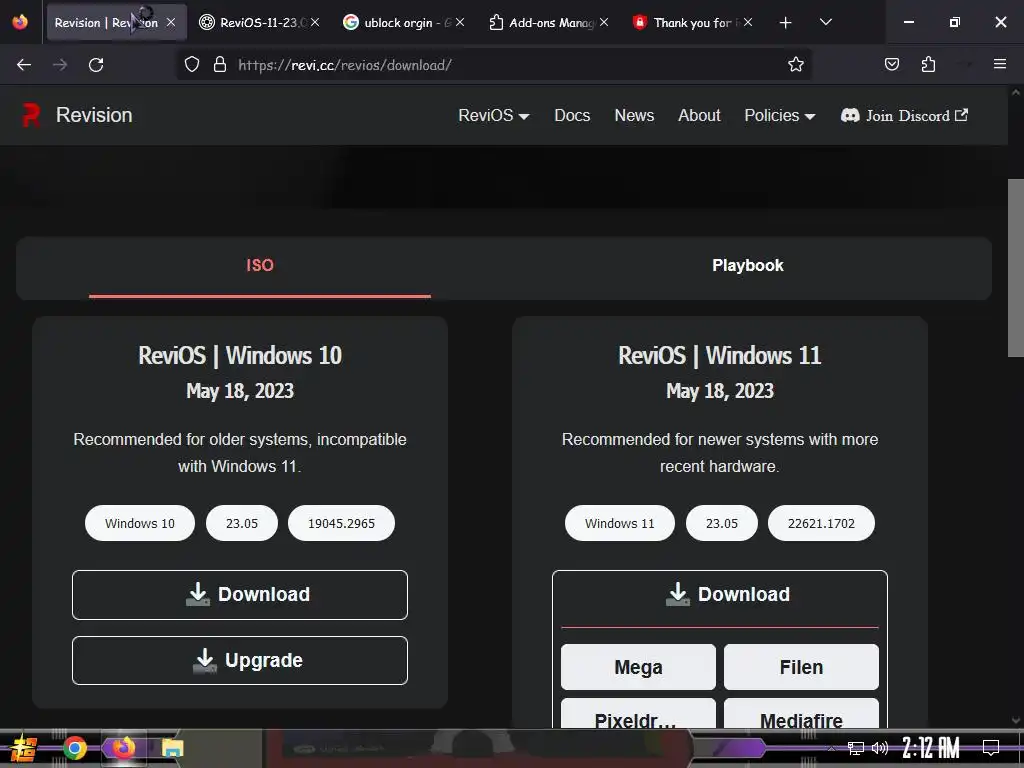1024x768 pixels.
Task: Select the ISO tab
Action: tap(260, 266)
